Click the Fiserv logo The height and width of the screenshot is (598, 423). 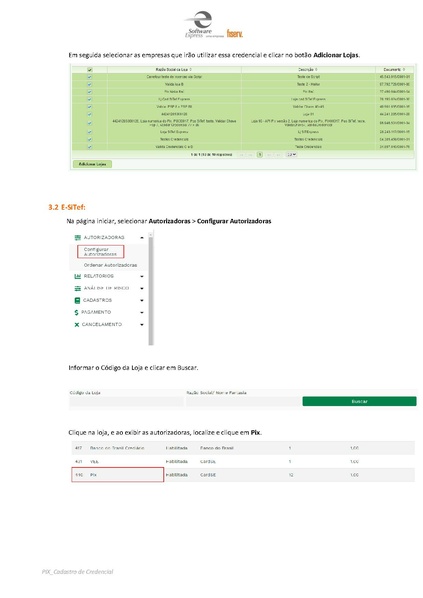[x=235, y=34]
